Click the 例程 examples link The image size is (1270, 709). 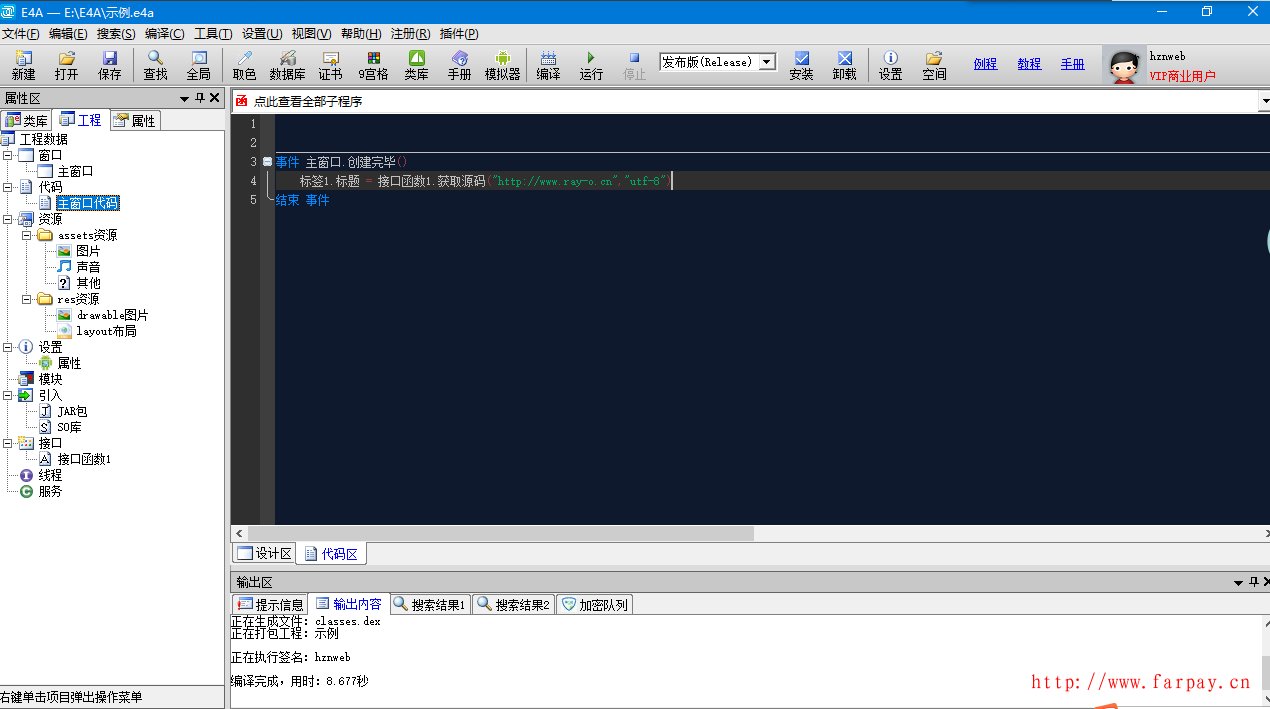point(985,64)
